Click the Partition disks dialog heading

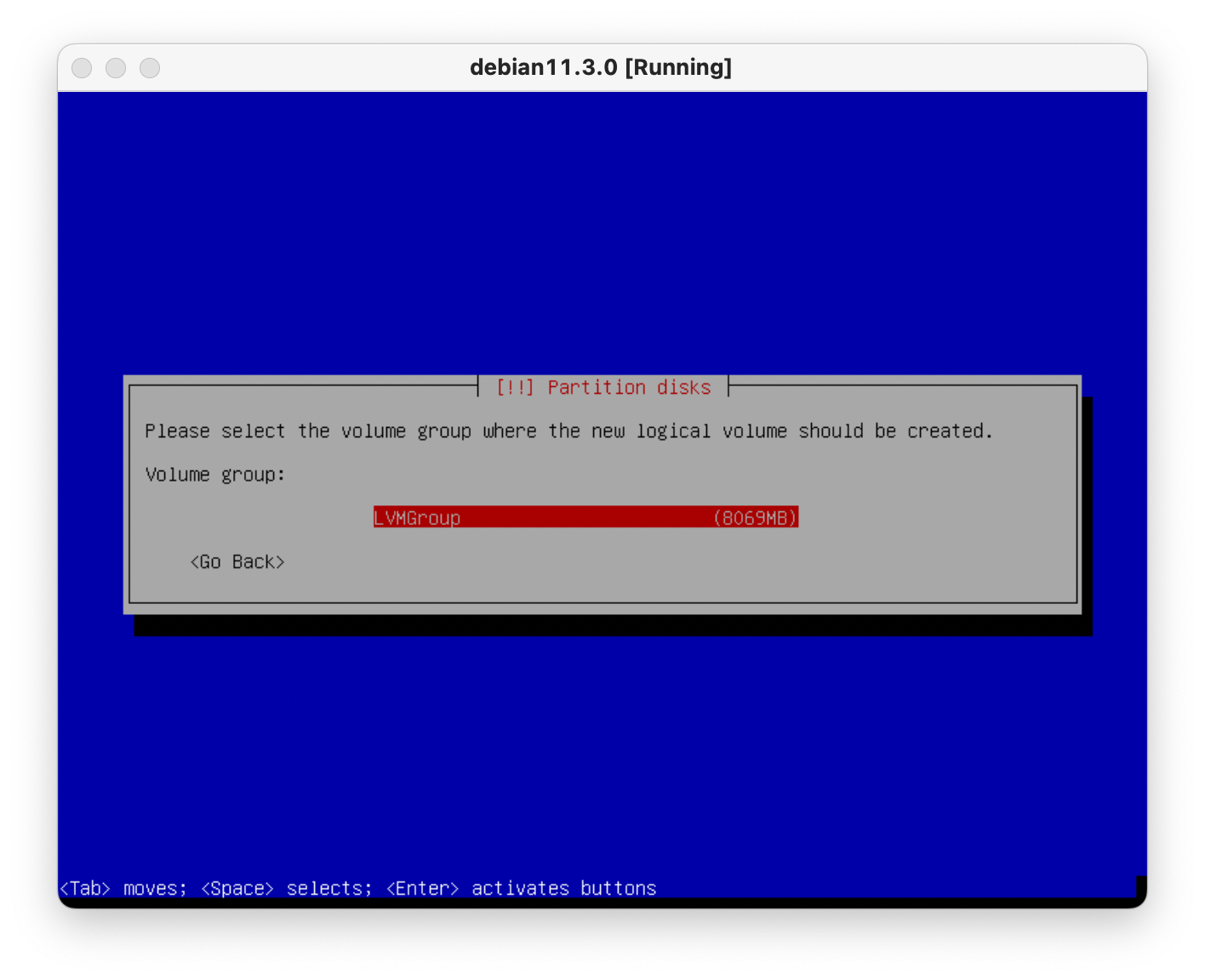pyautogui.click(x=628, y=388)
